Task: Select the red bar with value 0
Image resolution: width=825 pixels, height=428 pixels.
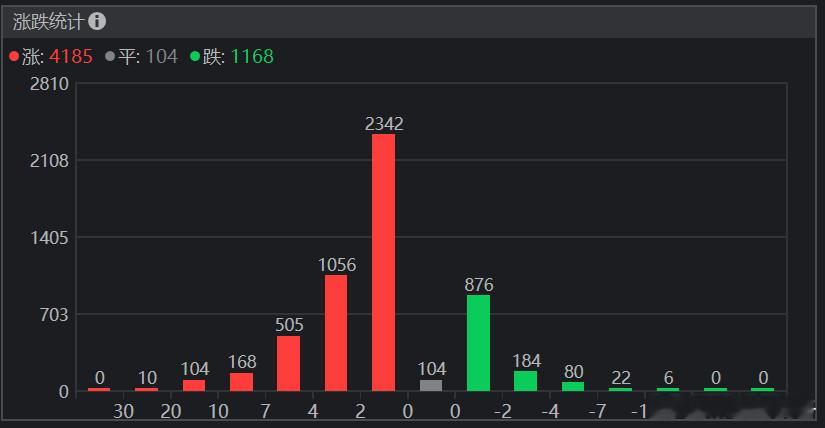Action: [99, 390]
